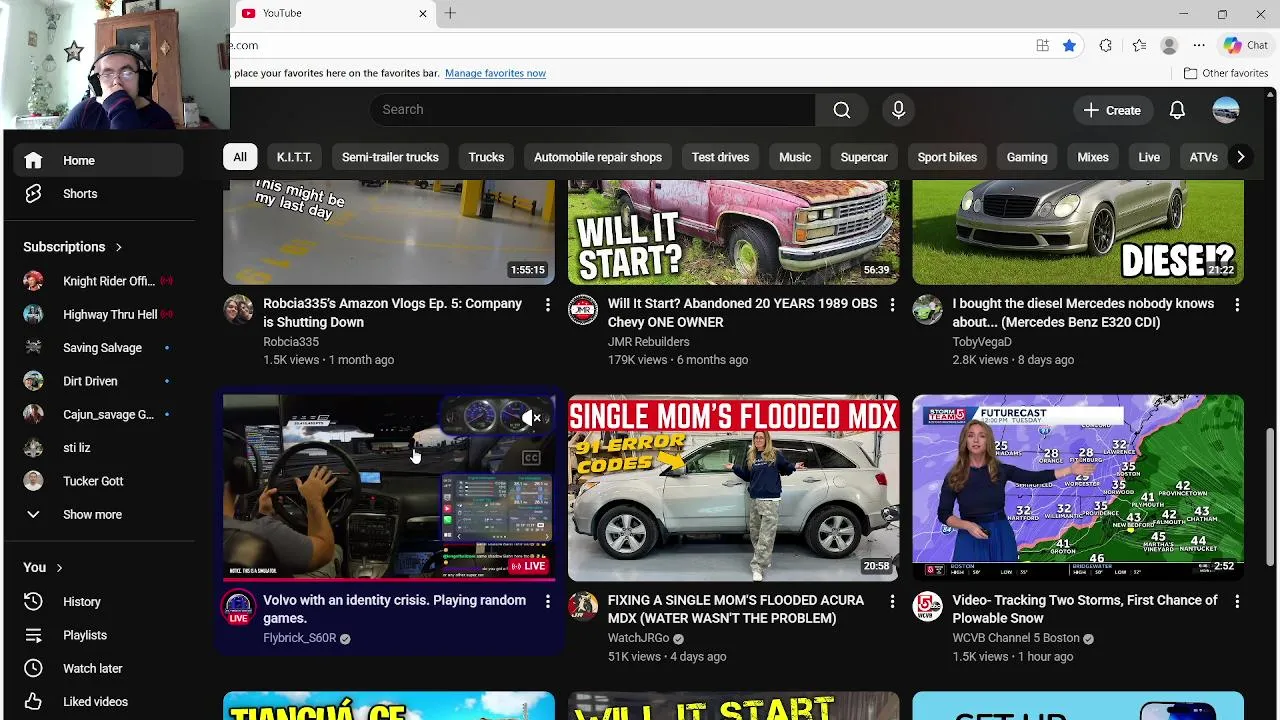This screenshot has height=720, width=1280.
Task: Select Automobile repair shops chip
Action: coord(598,157)
